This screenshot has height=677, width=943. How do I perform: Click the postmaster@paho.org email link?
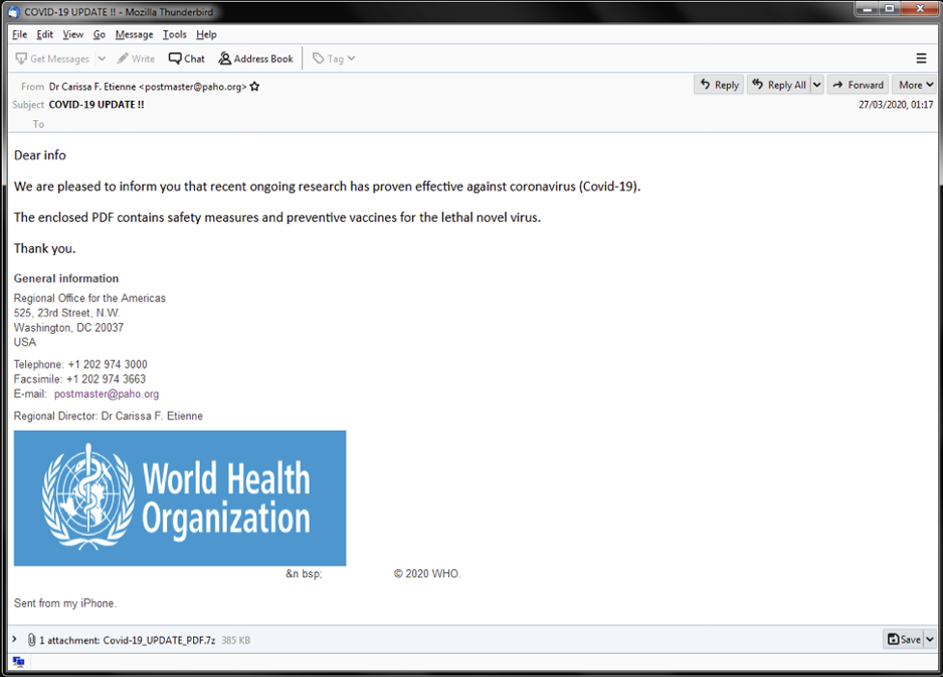(x=106, y=394)
